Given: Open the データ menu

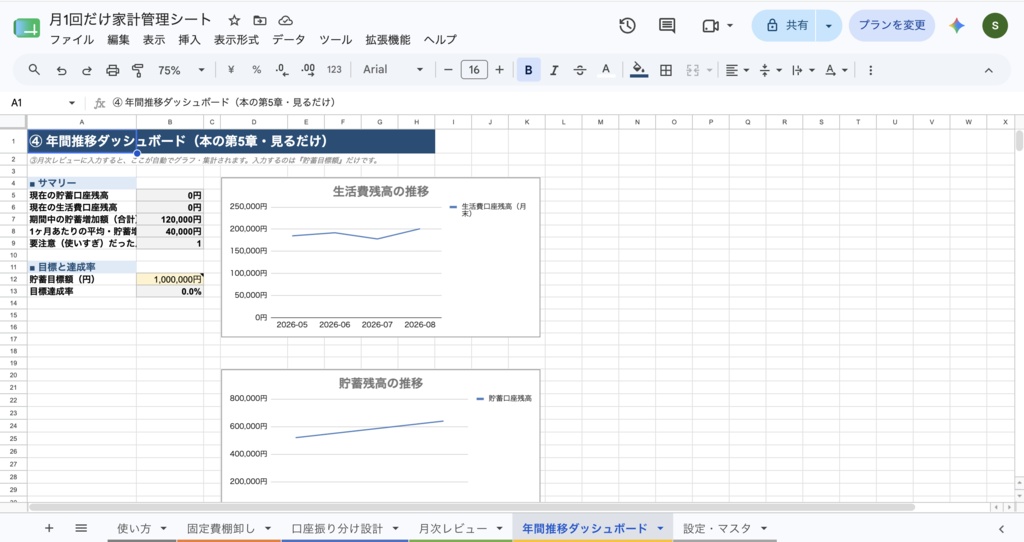Looking at the screenshot, I should click(289, 40).
